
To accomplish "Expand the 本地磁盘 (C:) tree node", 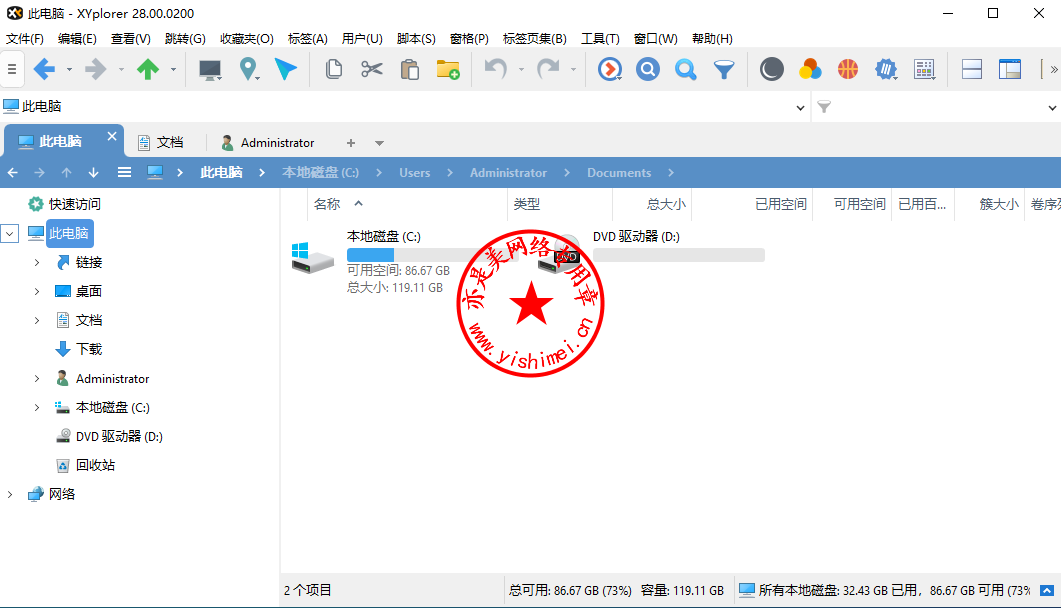I will tap(37, 408).
